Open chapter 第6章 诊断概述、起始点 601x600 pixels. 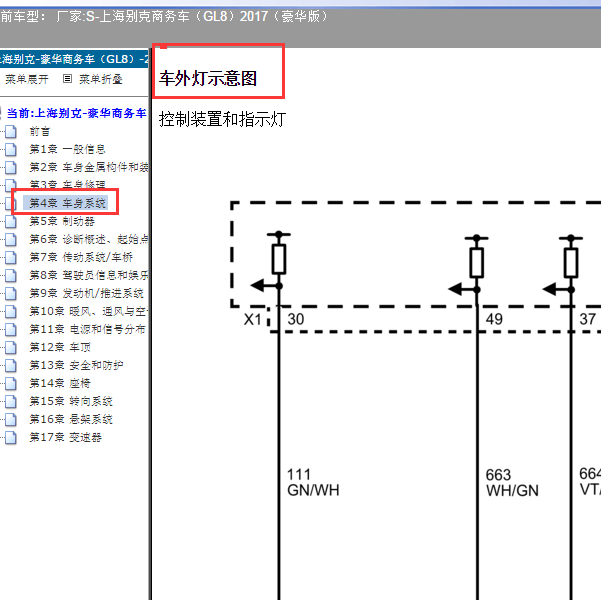tap(89, 239)
